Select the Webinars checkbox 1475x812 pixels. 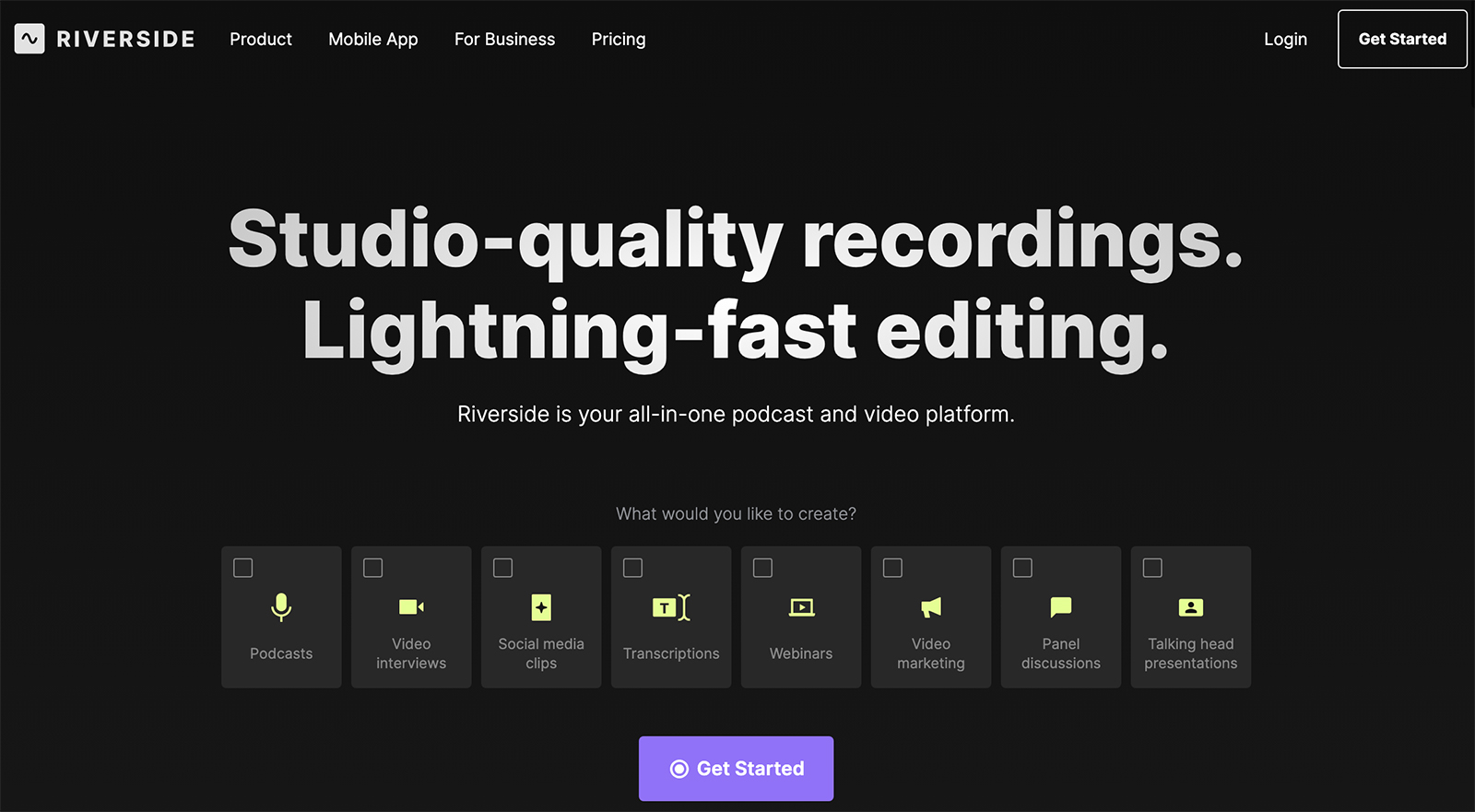pos(763,568)
